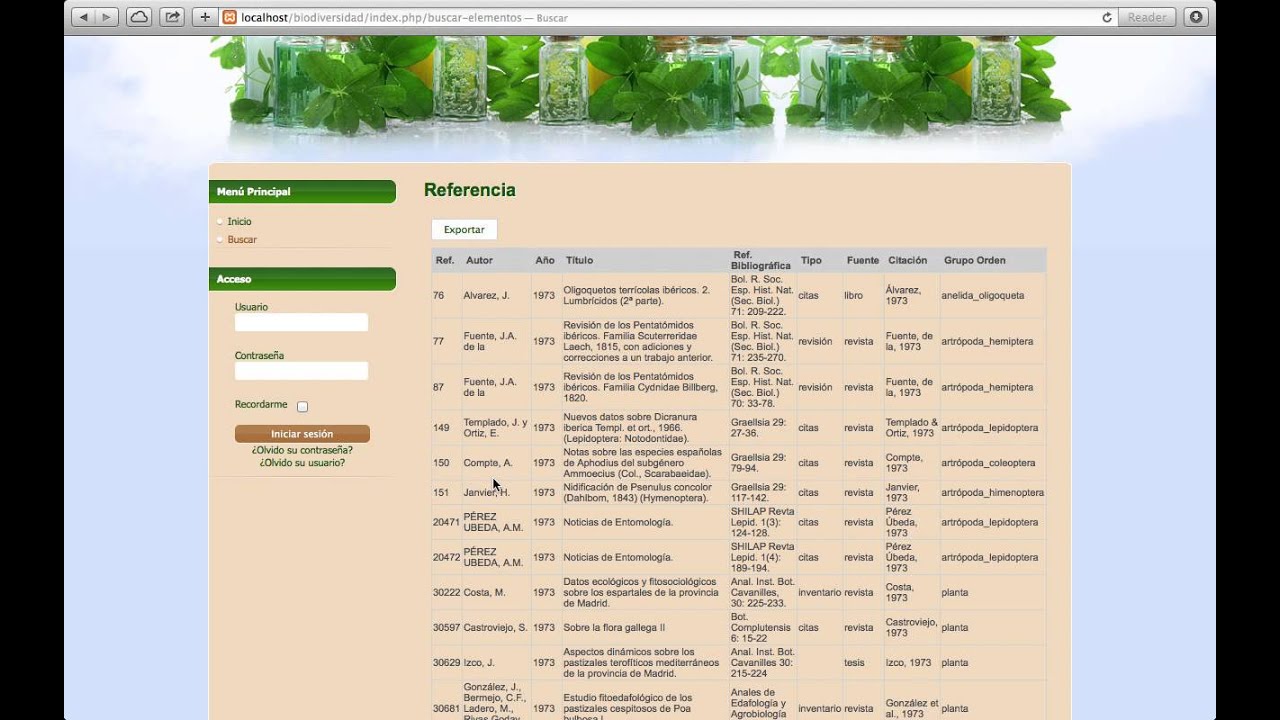Click the Año column header
The height and width of the screenshot is (720, 1280).
544,261
